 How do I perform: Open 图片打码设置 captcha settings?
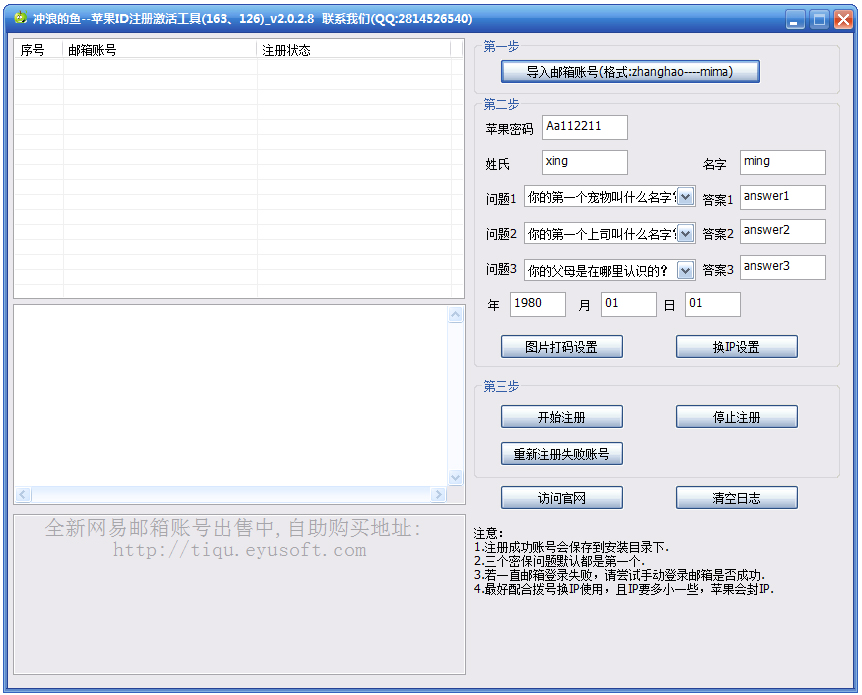pos(562,347)
